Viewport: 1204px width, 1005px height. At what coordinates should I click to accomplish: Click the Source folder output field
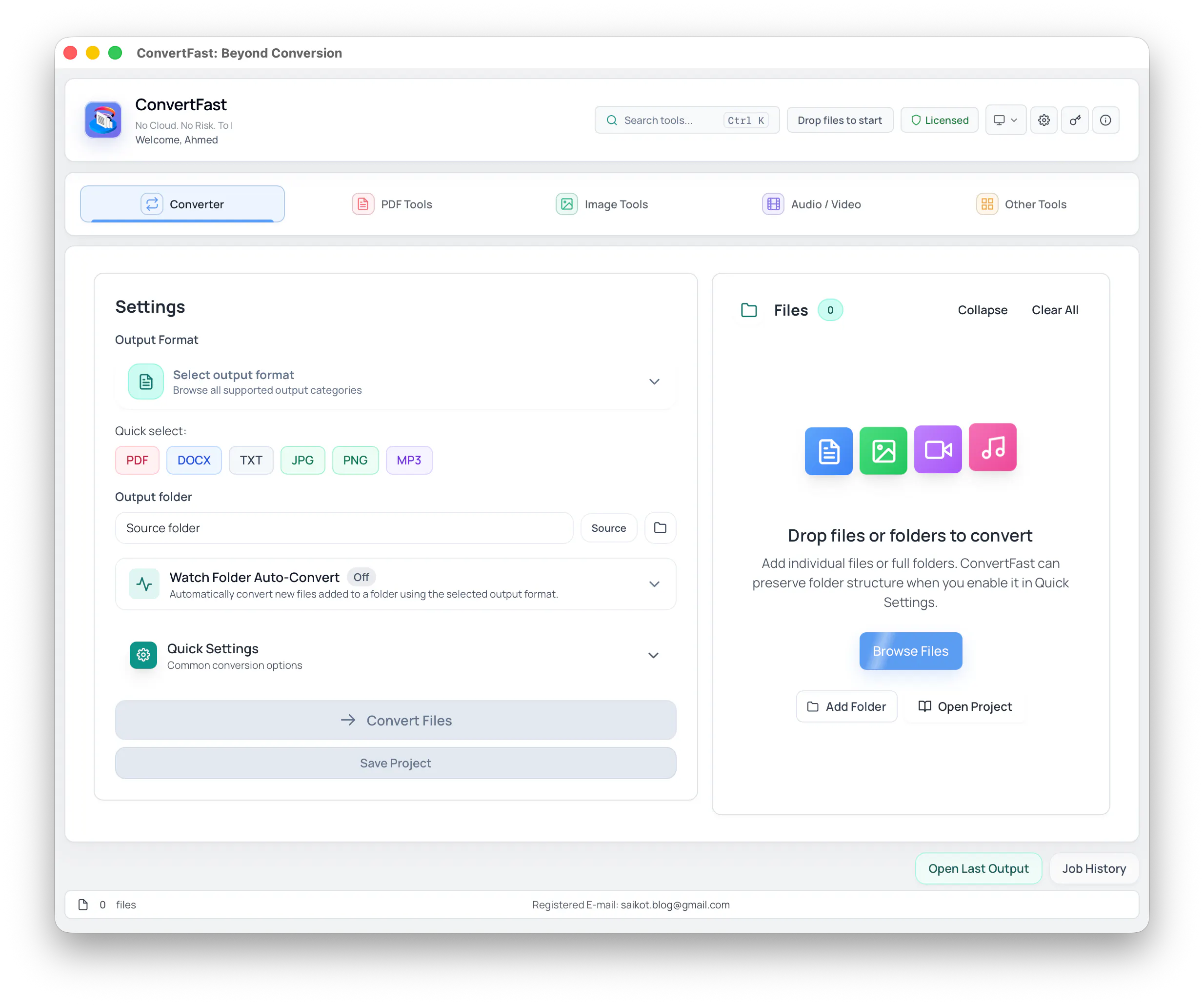(344, 528)
